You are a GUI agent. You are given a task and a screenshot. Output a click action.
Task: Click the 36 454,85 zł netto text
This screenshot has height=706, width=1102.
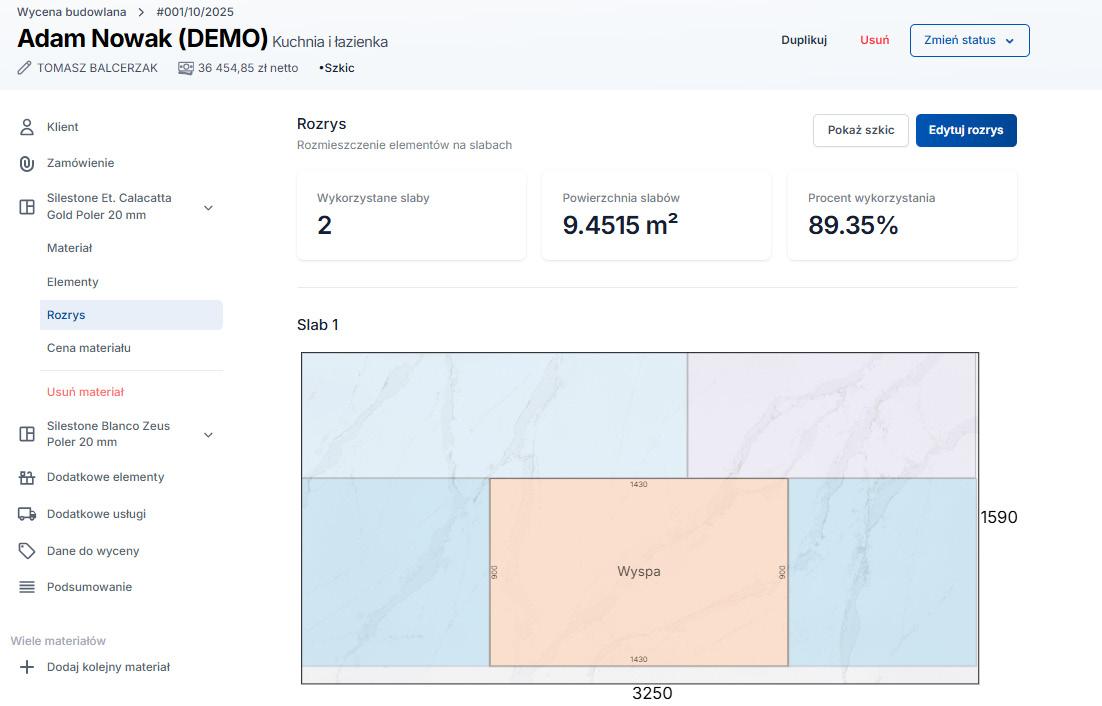tap(248, 68)
